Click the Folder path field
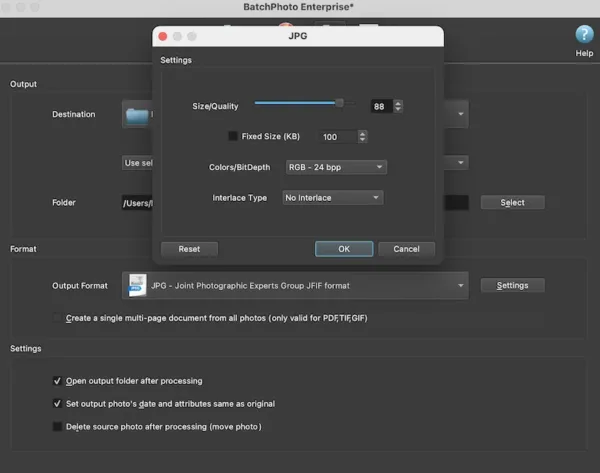Screen dimensions: 600x473 (x=295, y=202)
